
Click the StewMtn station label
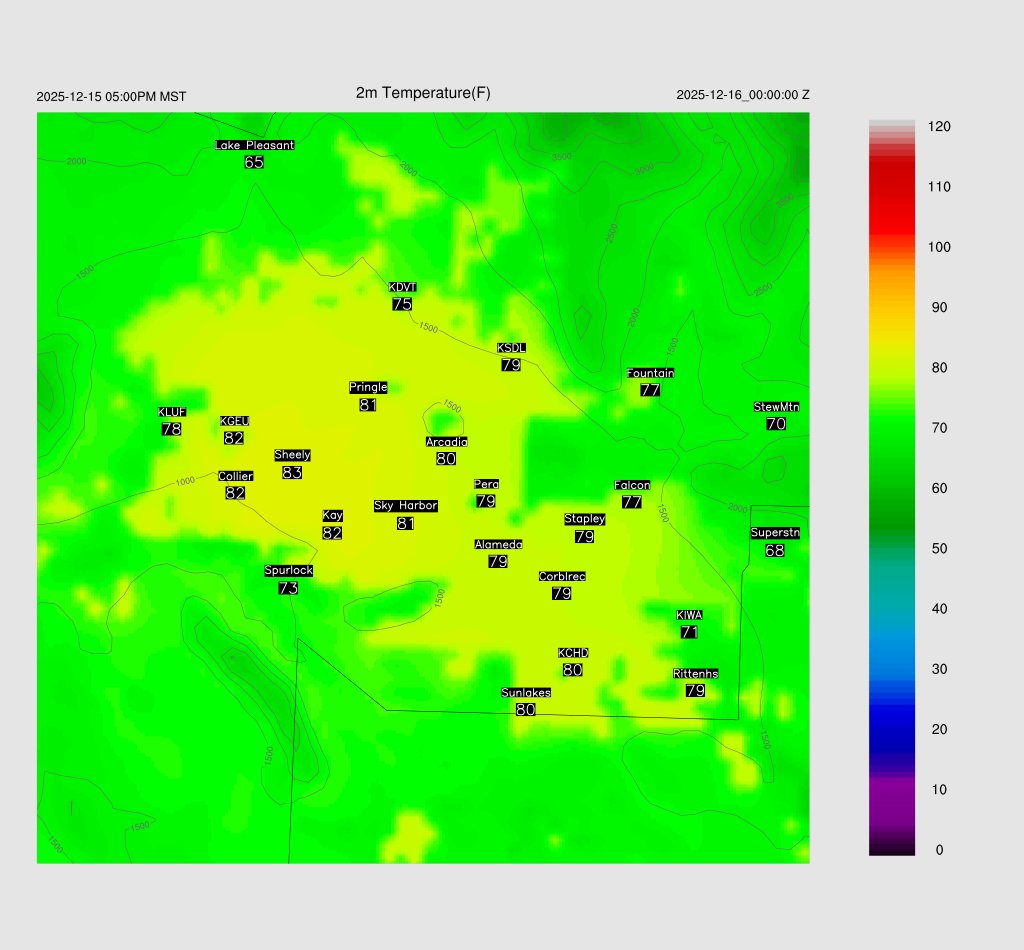[x=776, y=407]
